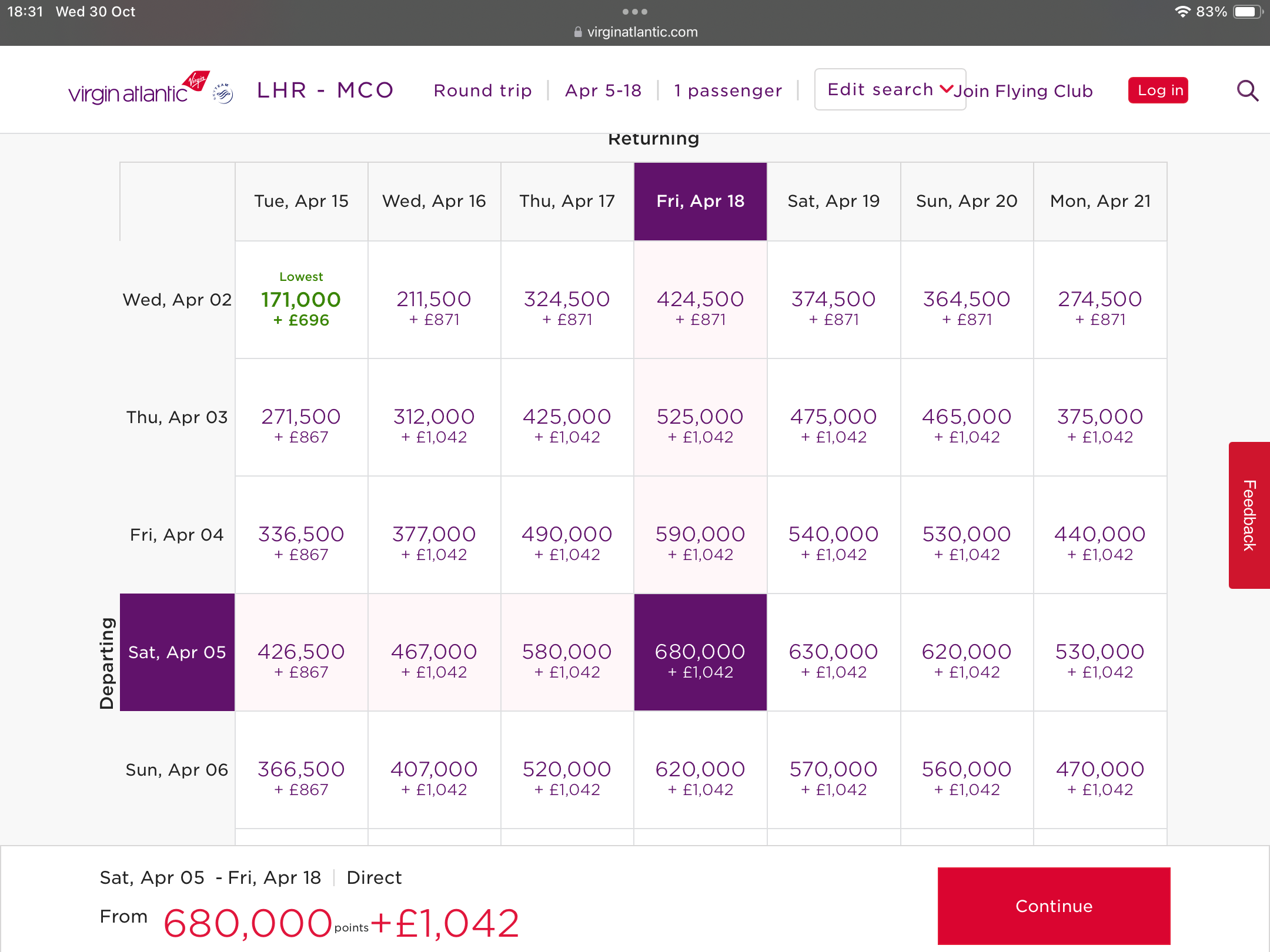Choose the 377,000 + £1,042 fare

(x=435, y=535)
